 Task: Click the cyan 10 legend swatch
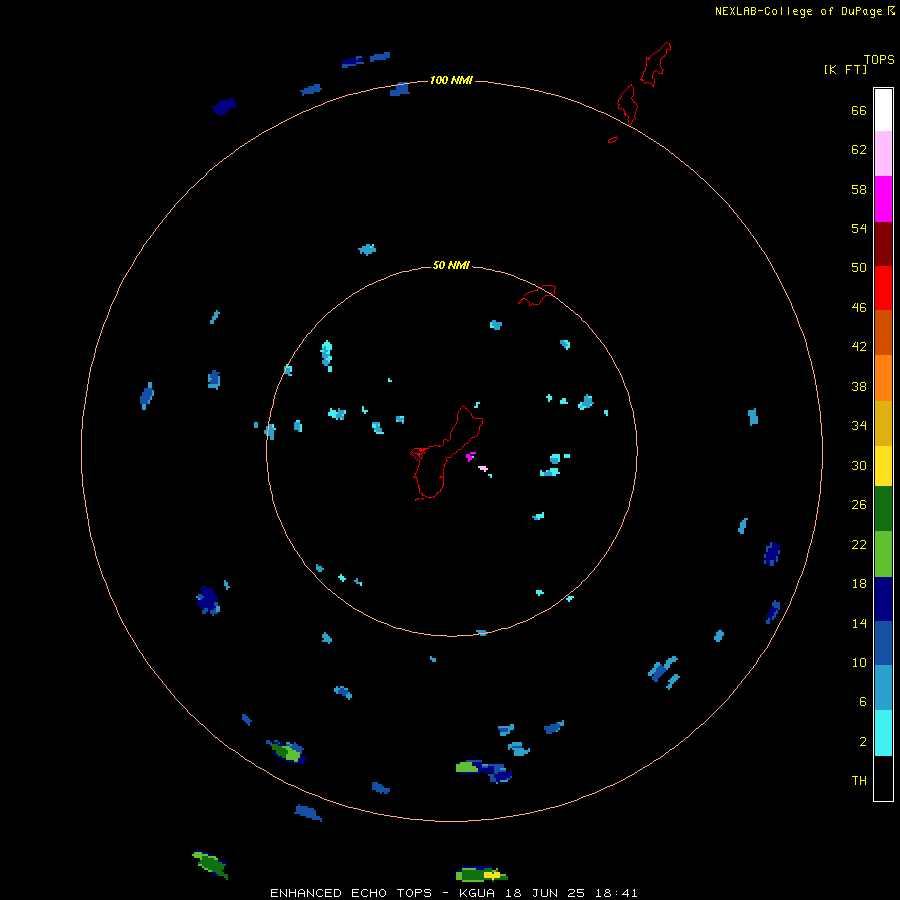point(883,733)
